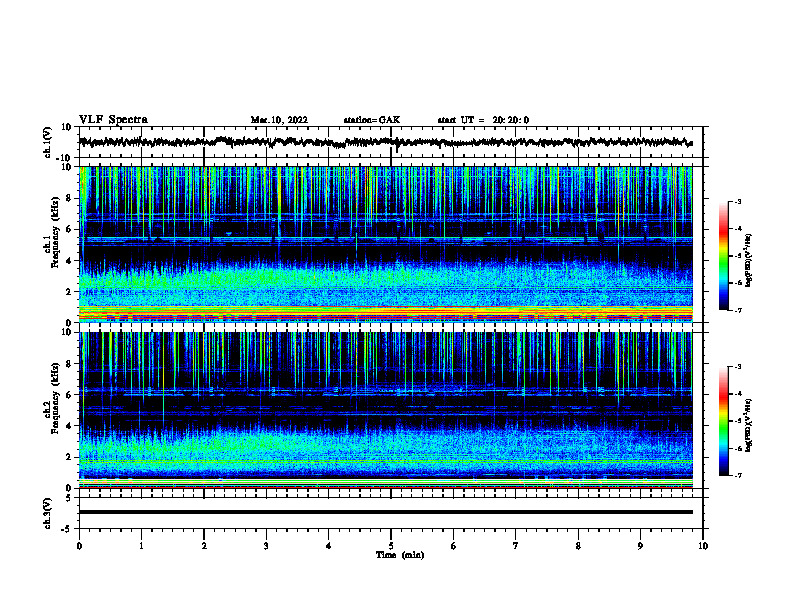Screen dimensions: 792x612
Task: Click the "ch.1(V)" vertical axis label
Action: pyautogui.click(x=48, y=142)
